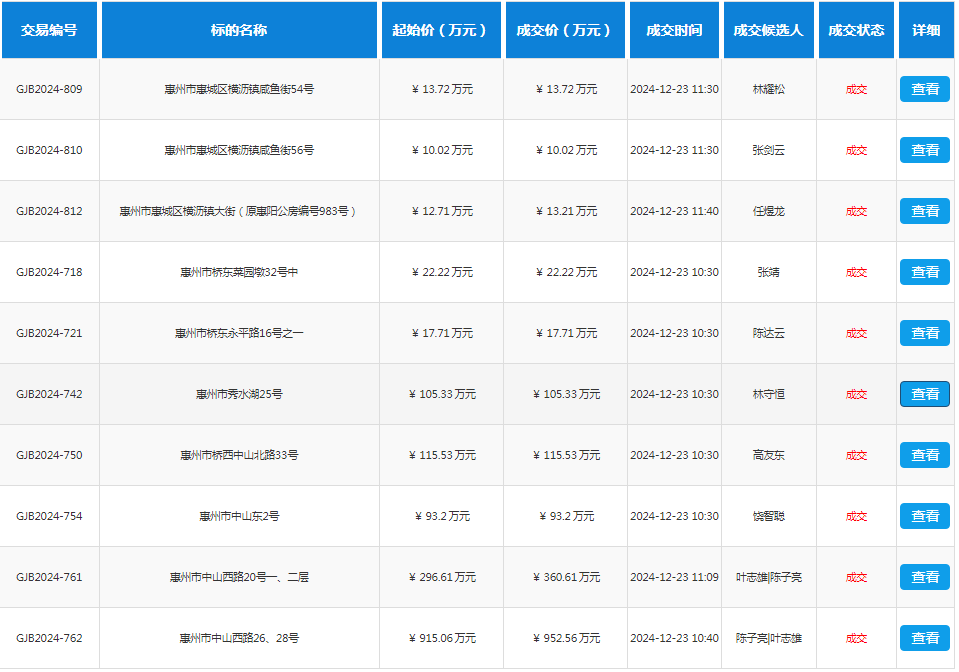Select the 惠州市中山东2号 property name
The image size is (959, 672).
point(239,516)
